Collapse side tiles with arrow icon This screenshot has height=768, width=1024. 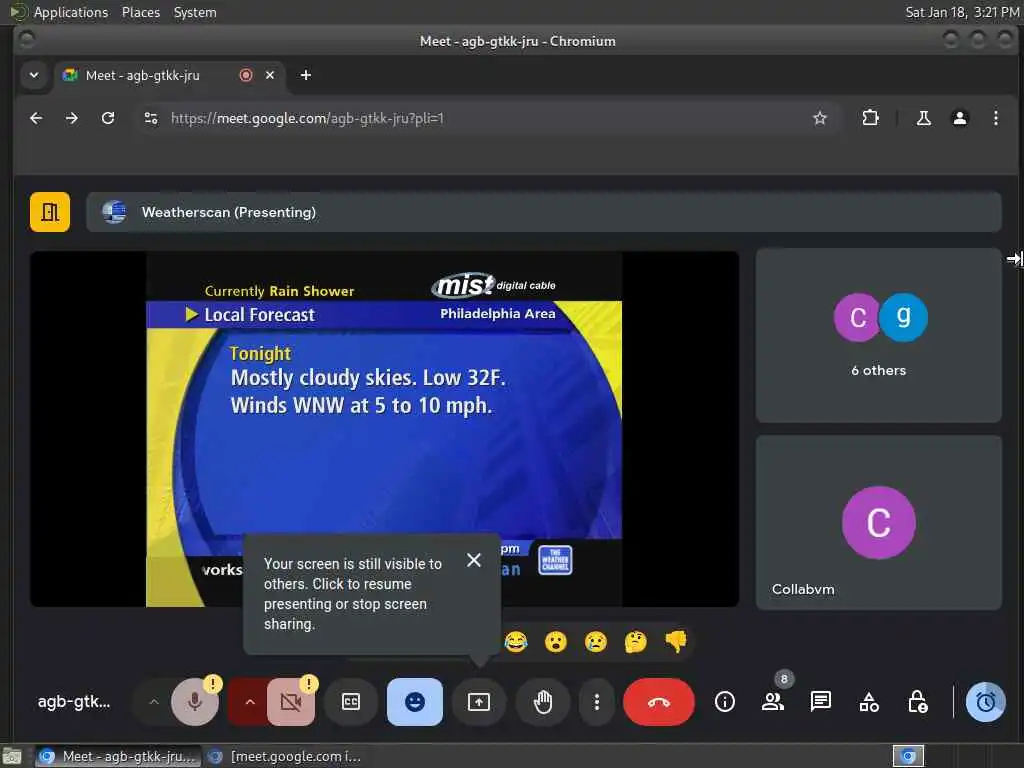[x=1014, y=259]
